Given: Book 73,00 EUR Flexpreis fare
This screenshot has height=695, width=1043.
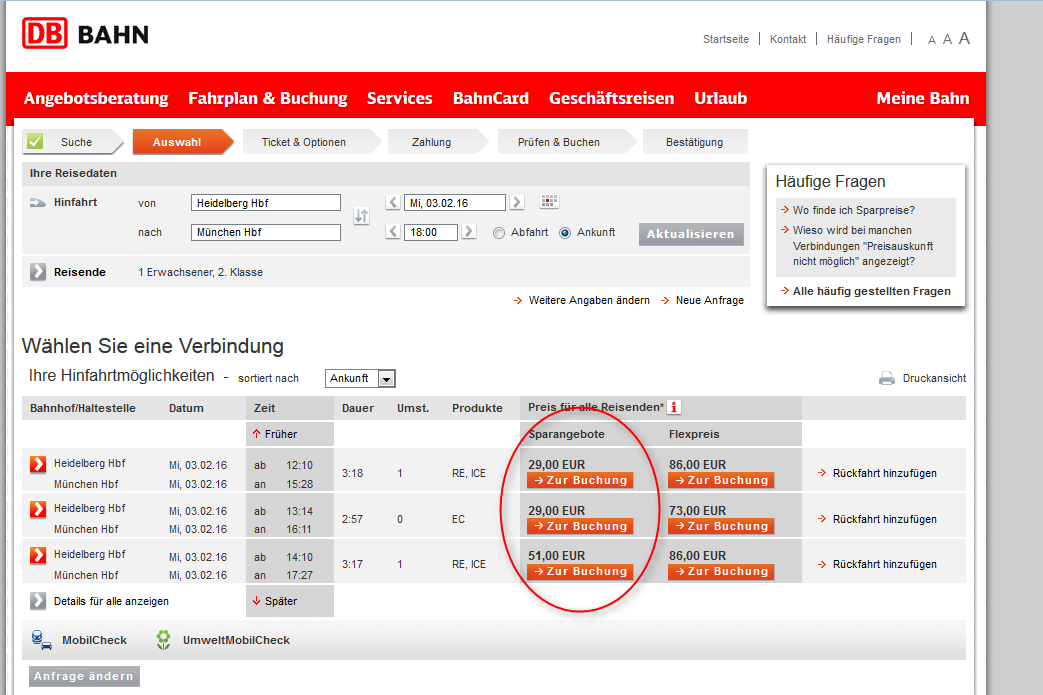Looking at the screenshot, I should click(x=721, y=526).
